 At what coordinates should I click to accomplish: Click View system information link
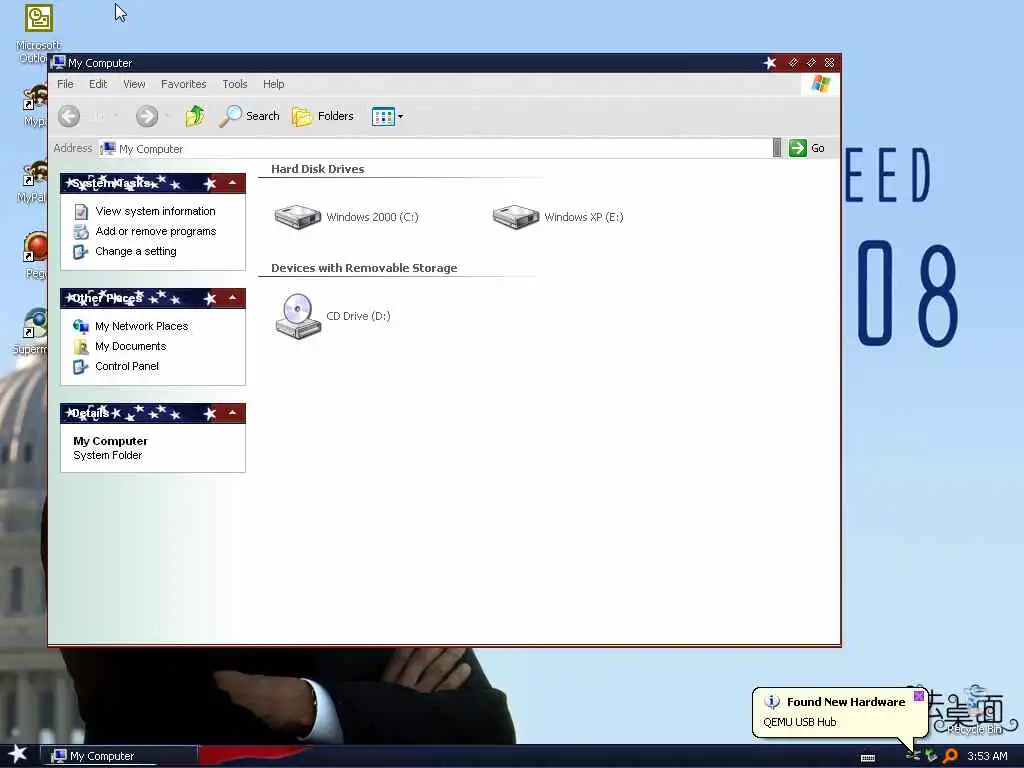(x=155, y=211)
